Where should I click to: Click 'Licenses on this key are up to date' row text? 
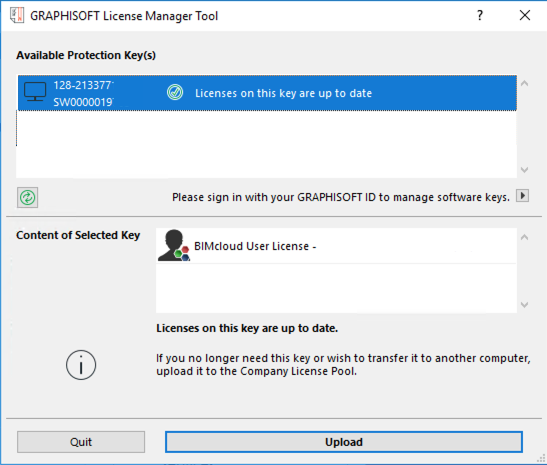coord(283,93)
